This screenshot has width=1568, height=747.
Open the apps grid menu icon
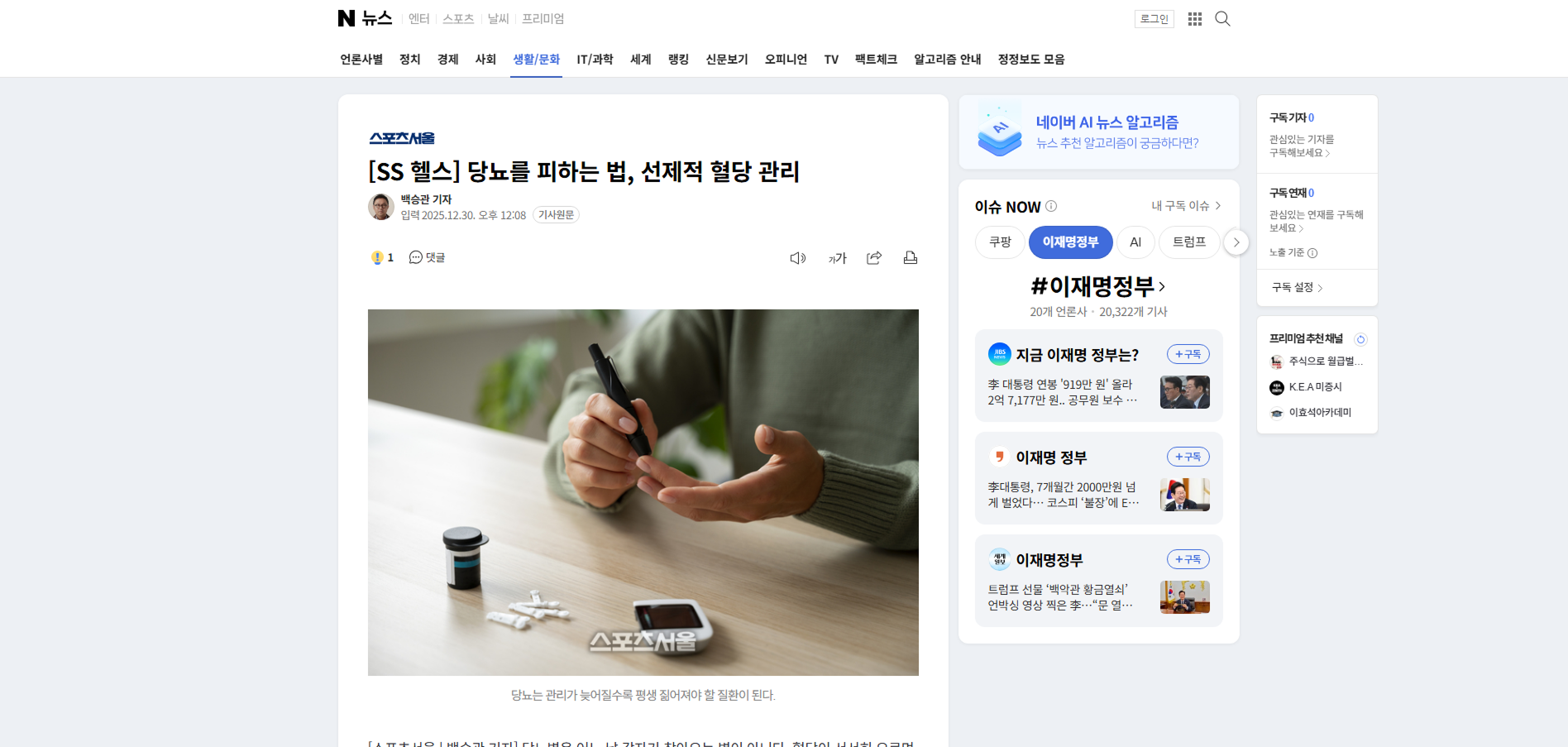pos(1194,19)
